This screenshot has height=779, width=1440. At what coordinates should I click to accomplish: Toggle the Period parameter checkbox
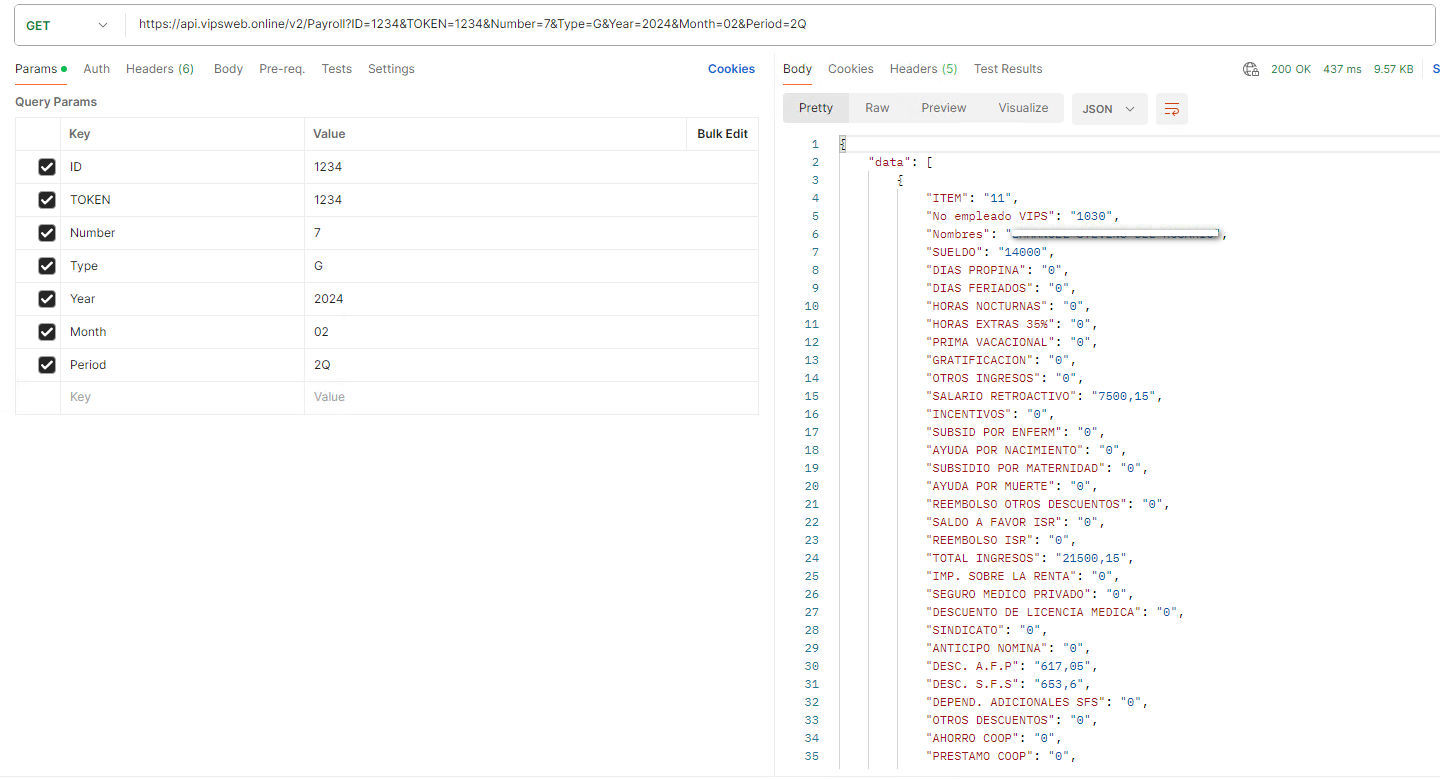(x=46, y=365)
